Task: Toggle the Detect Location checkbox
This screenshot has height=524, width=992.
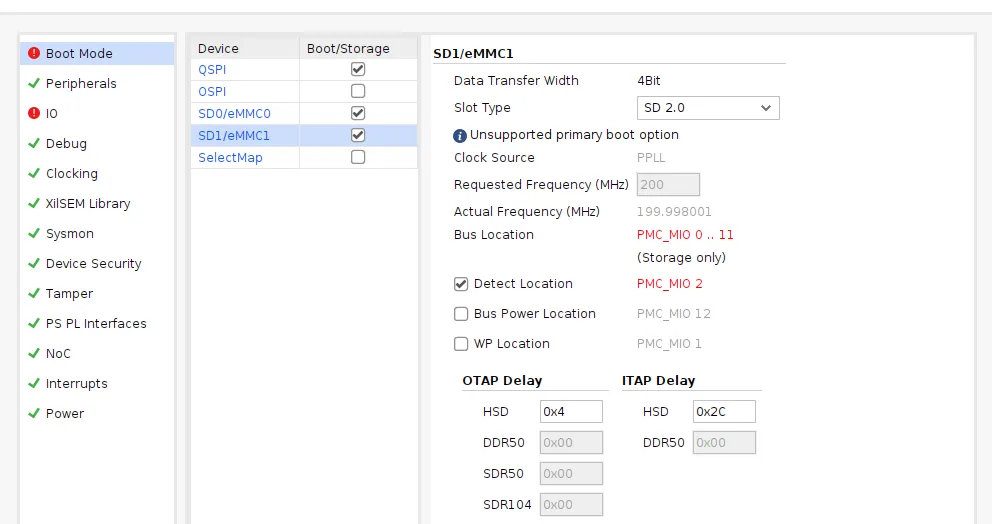Action: (461, 284)
